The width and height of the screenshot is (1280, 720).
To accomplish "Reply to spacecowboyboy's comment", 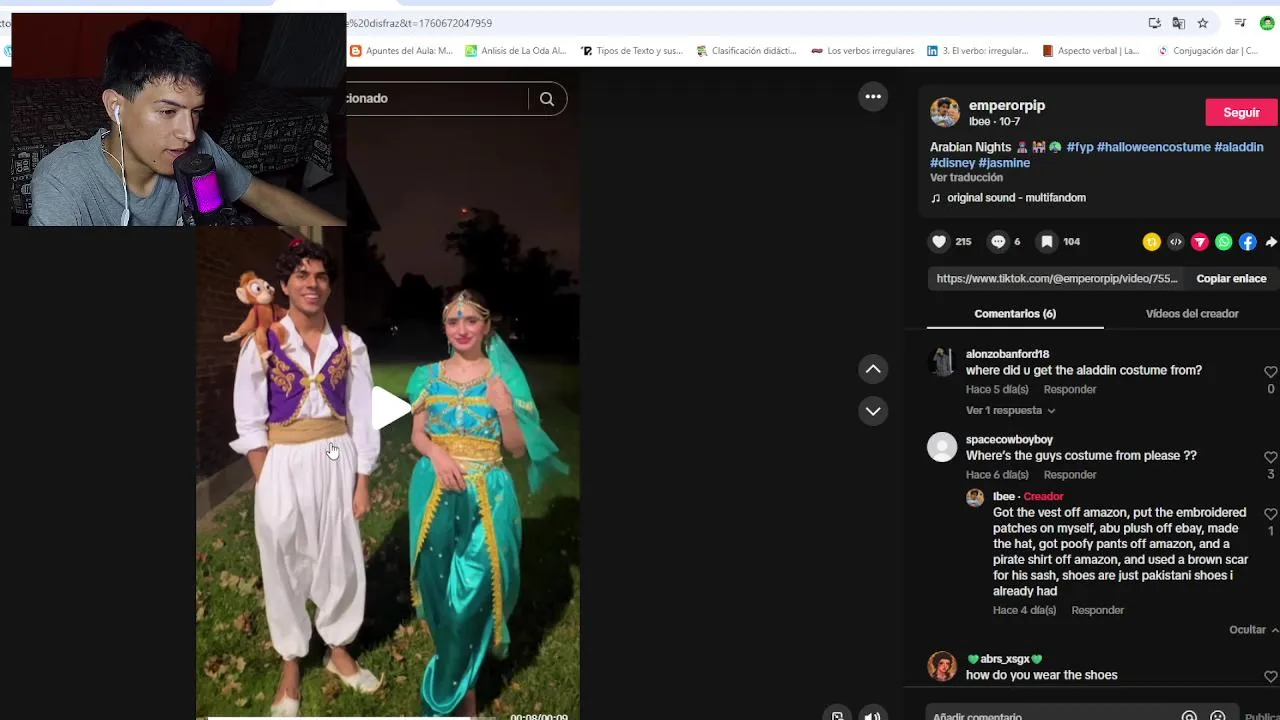I will (1070, 475).
